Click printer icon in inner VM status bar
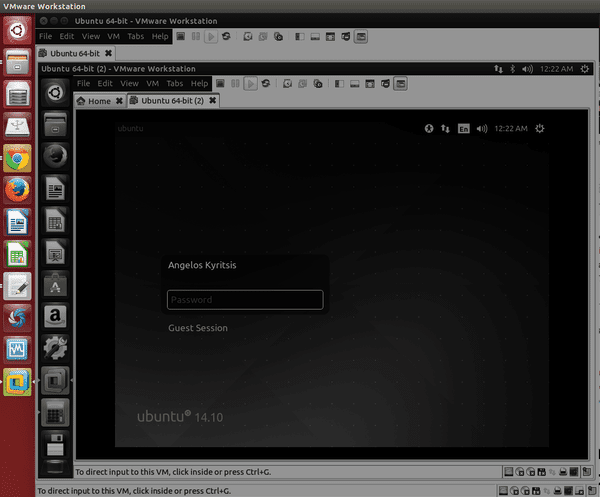Image resolution: width=600 pixels, height=497 pixels. (563, 472)
